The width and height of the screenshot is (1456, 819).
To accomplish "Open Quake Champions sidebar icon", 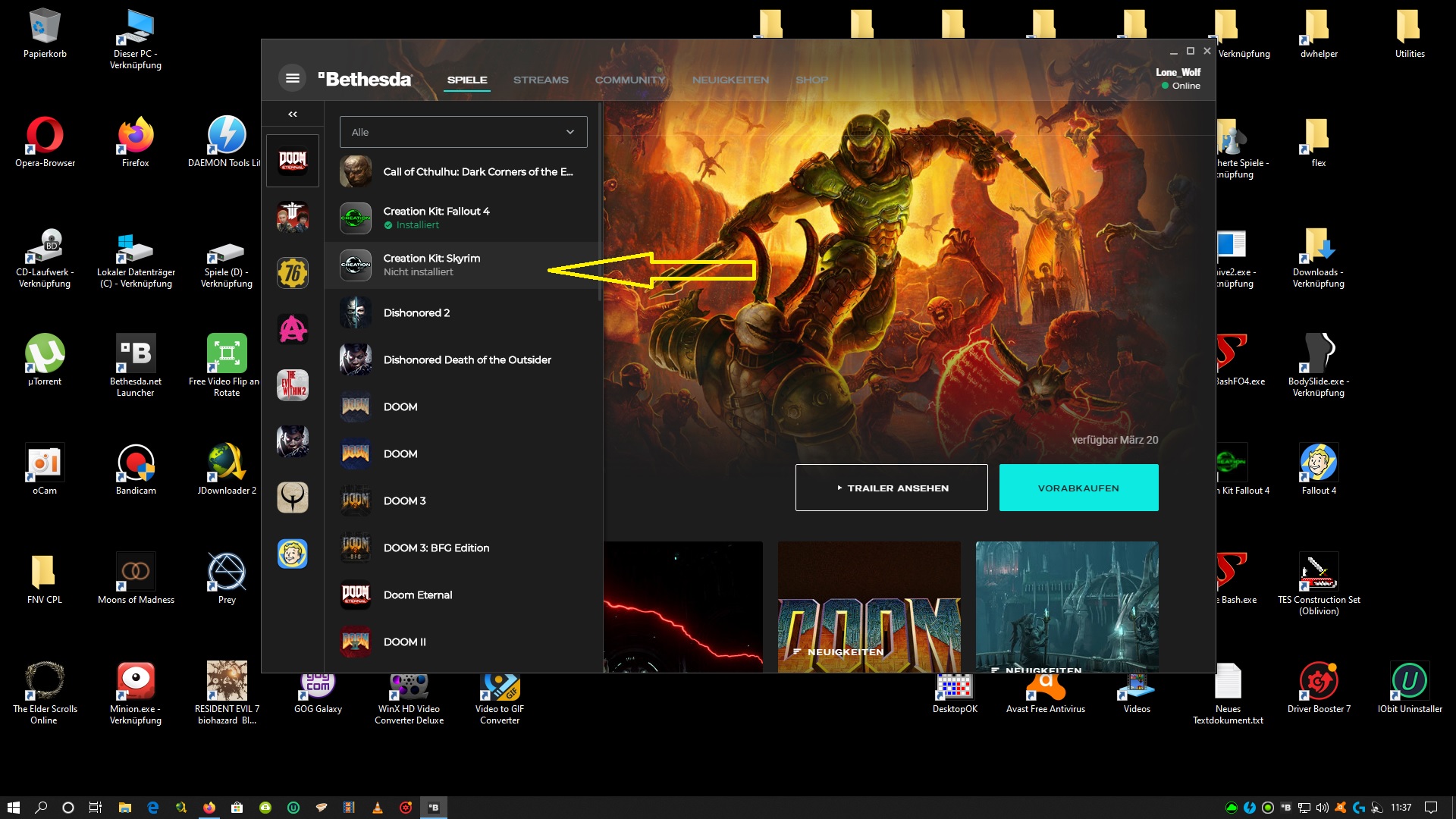I will click(293, 497).
